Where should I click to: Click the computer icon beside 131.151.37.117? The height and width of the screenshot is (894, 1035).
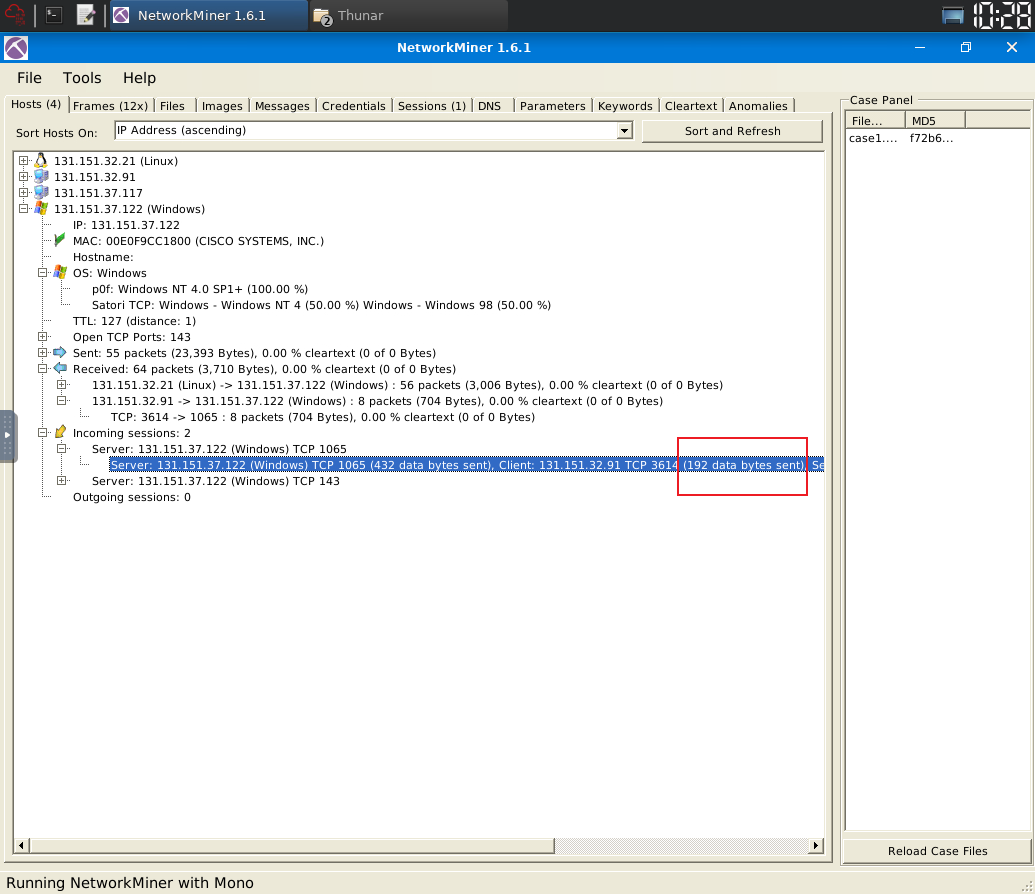click(x=41, y=192)
